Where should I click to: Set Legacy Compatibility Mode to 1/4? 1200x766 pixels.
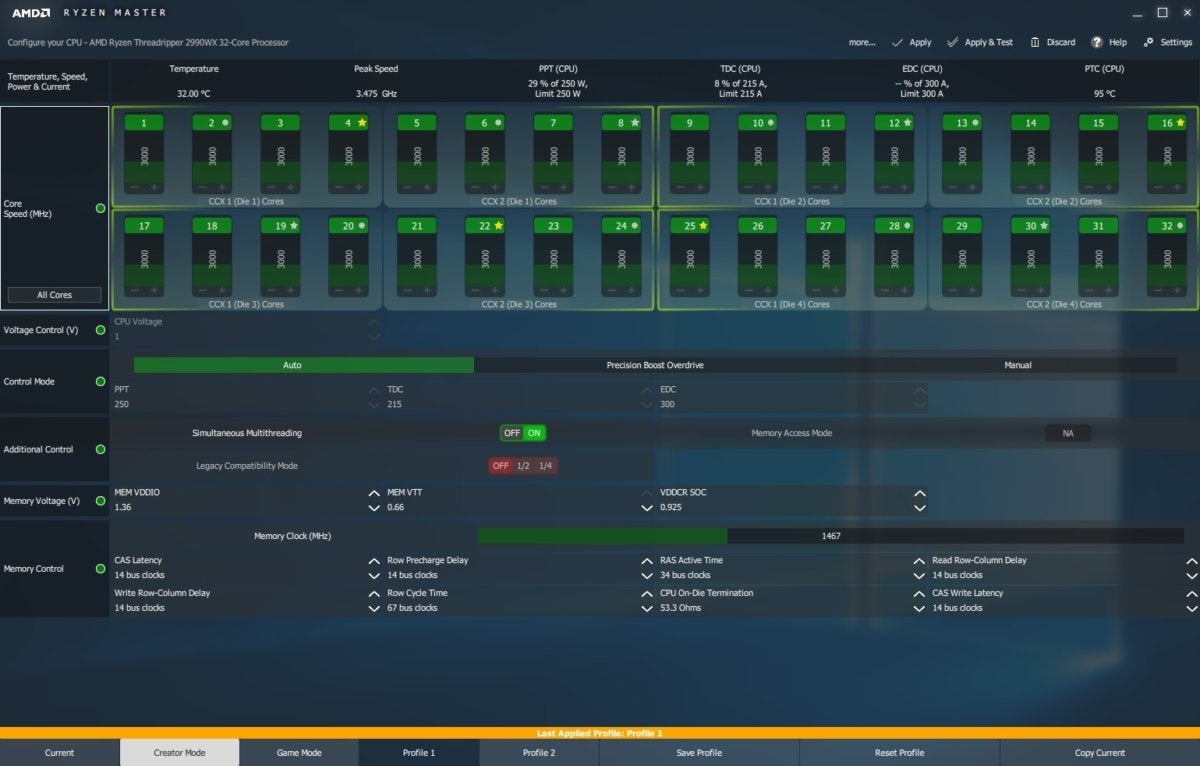click(545, 466)
